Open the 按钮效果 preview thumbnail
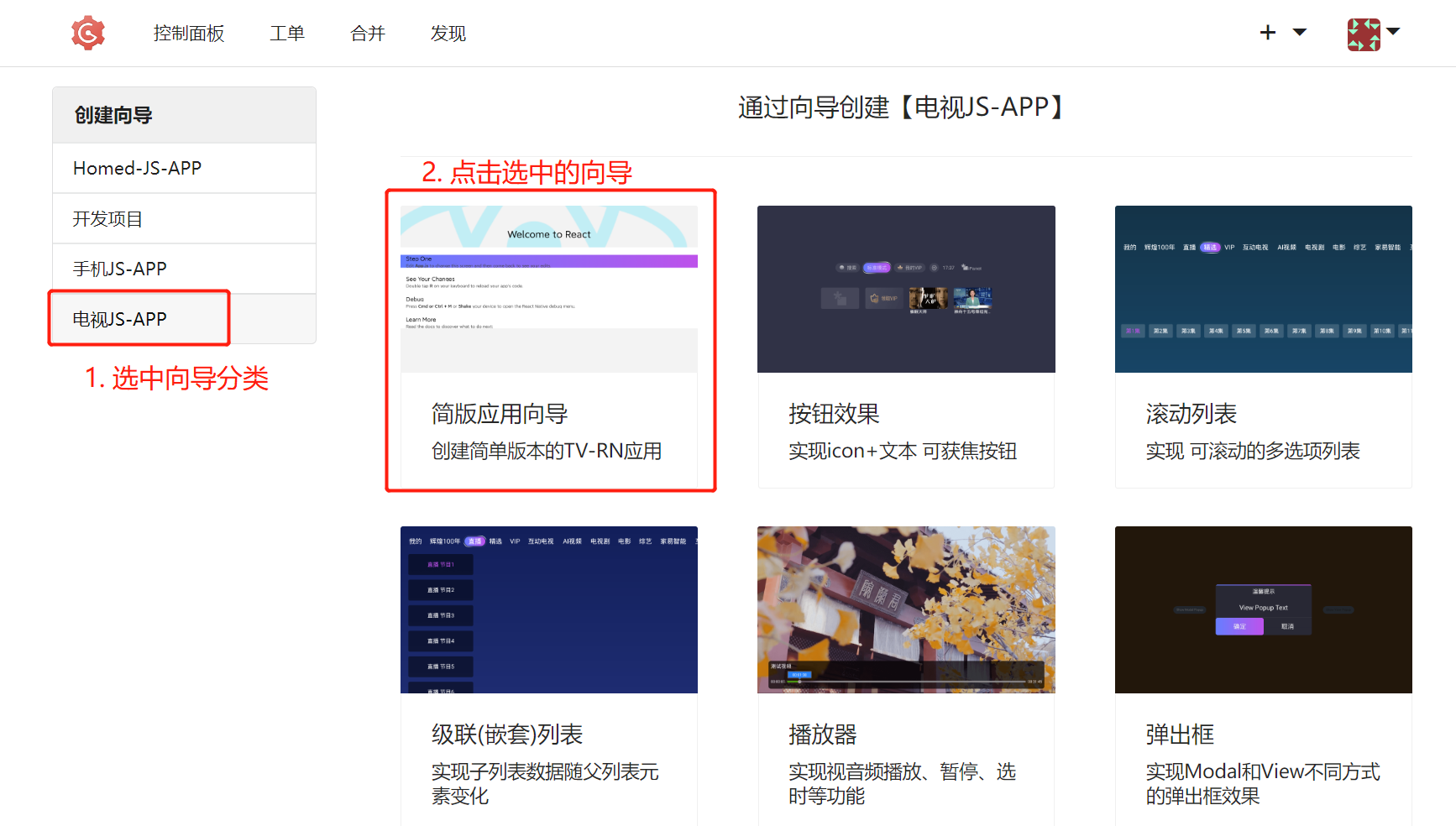This screenshot has height=826, width=1456. (x=906, y=289)
